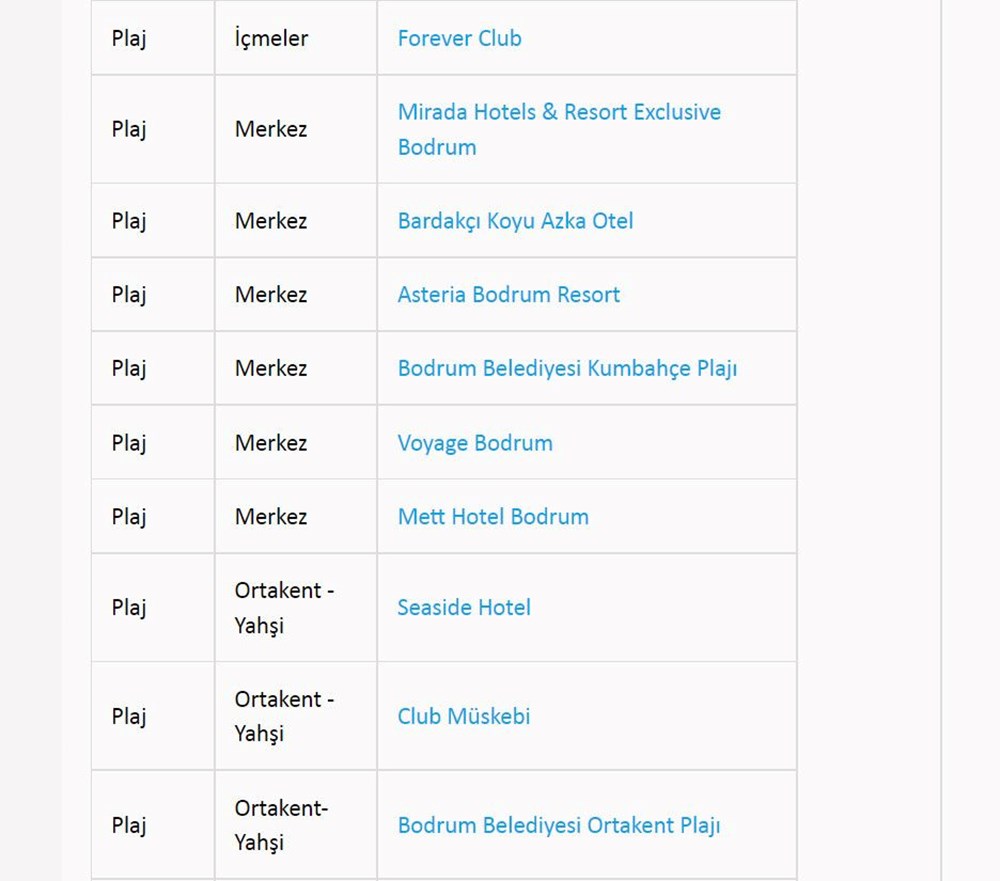The image size is (1000, 881).
Task: Click Merkez cell beside Bardakçı Koyu Azka Otel
Action: [x=270, y=221]
